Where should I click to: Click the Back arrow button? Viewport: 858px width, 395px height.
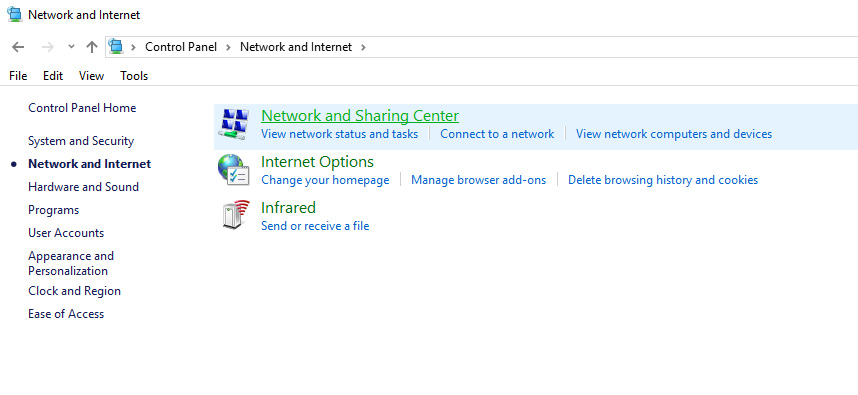(x=18, y=47)
